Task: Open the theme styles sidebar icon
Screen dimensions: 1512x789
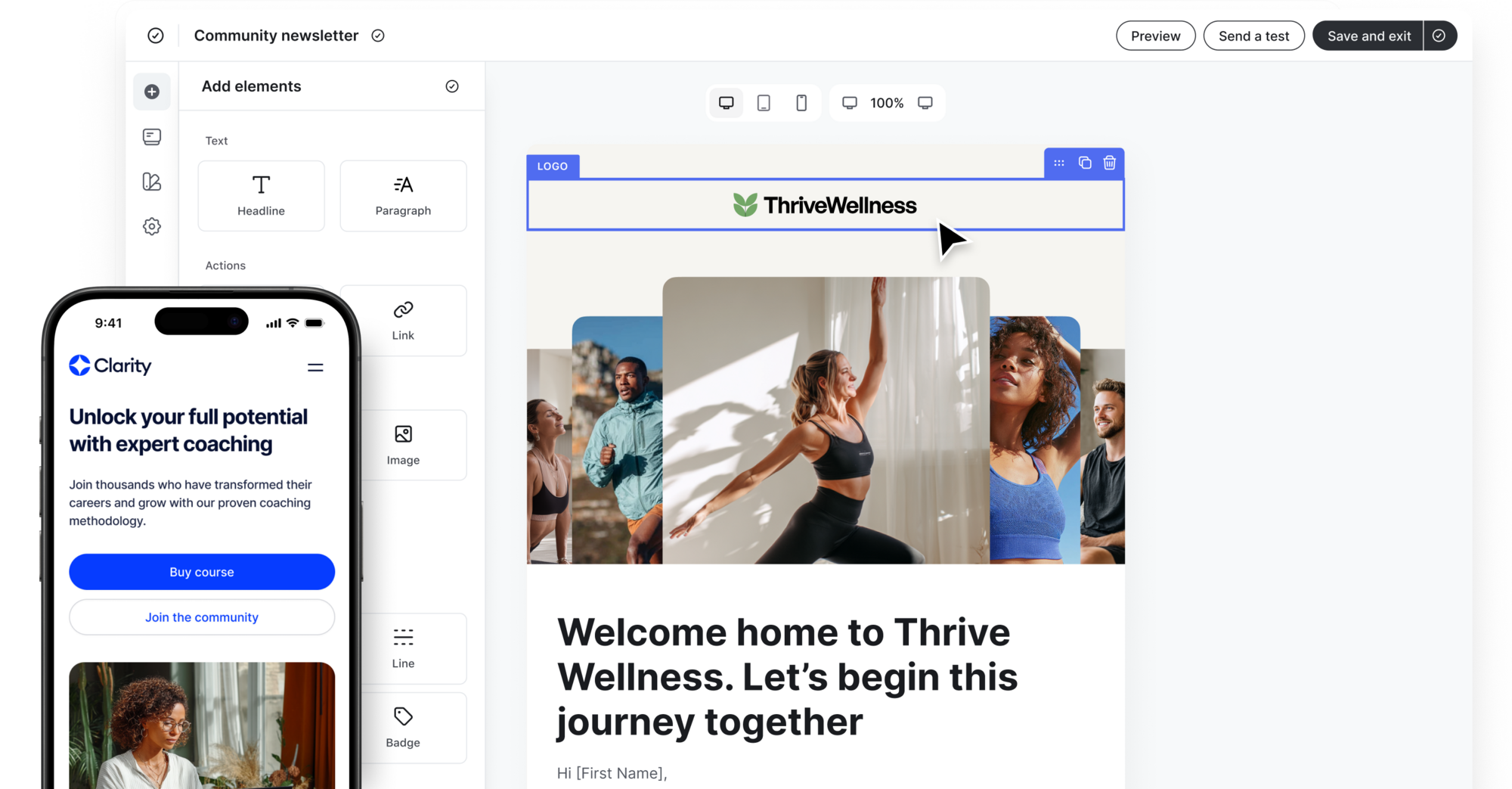Action: (x=152, y=182)
